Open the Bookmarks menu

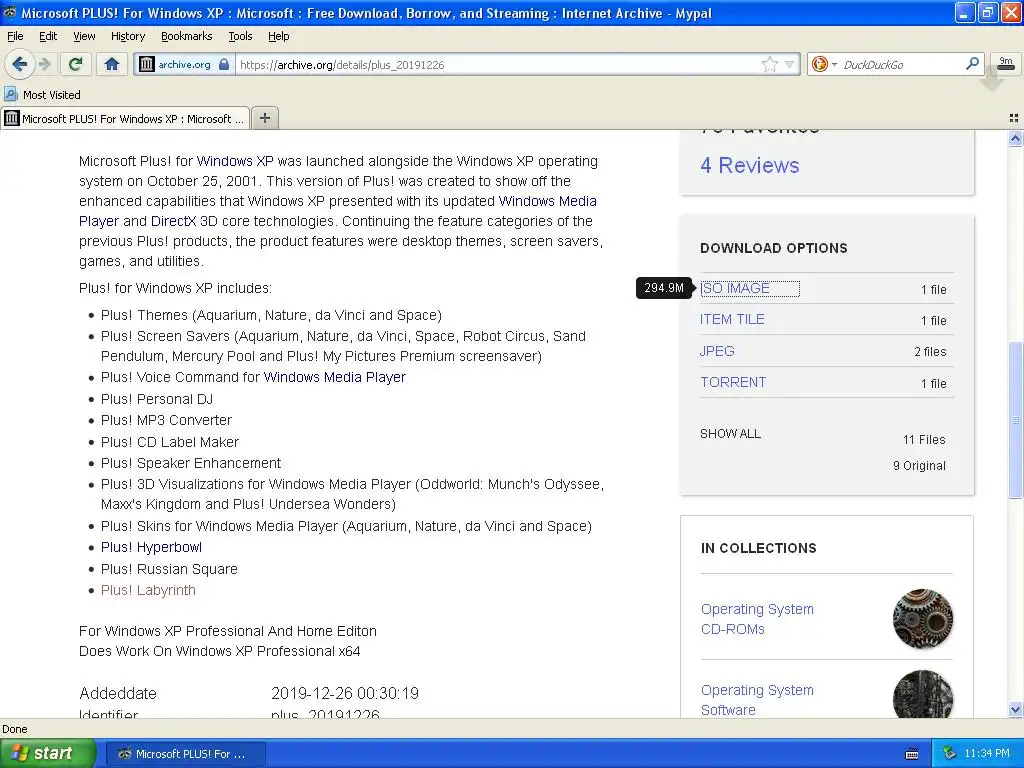187,37
